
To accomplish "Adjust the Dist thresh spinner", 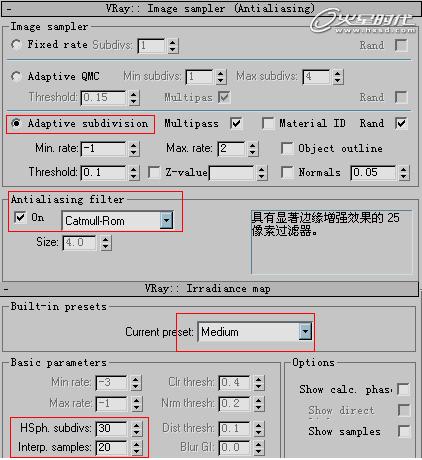I will (259, 429).
